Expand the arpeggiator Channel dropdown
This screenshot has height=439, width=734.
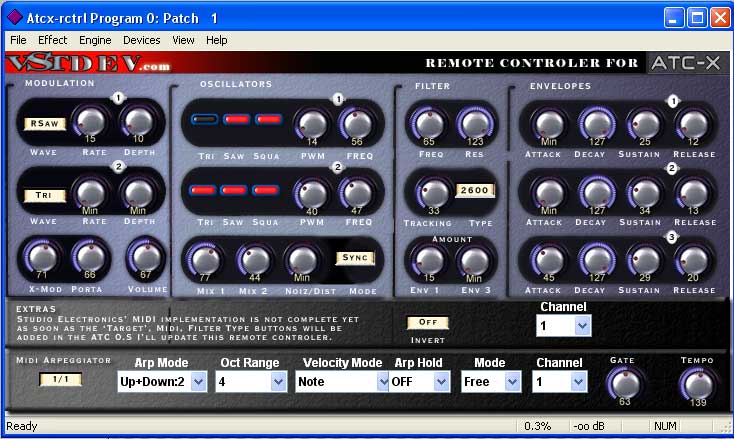[579, 382]
